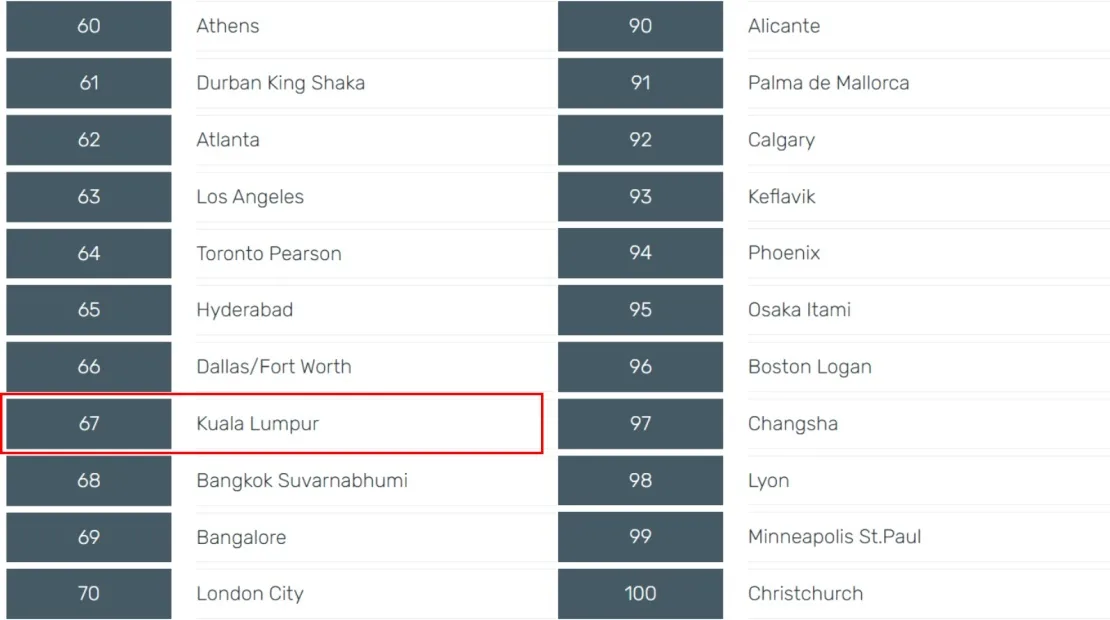Click the Durban King Shaka row
This screenshot has width=1110, height=620.
tap(280, 83)
